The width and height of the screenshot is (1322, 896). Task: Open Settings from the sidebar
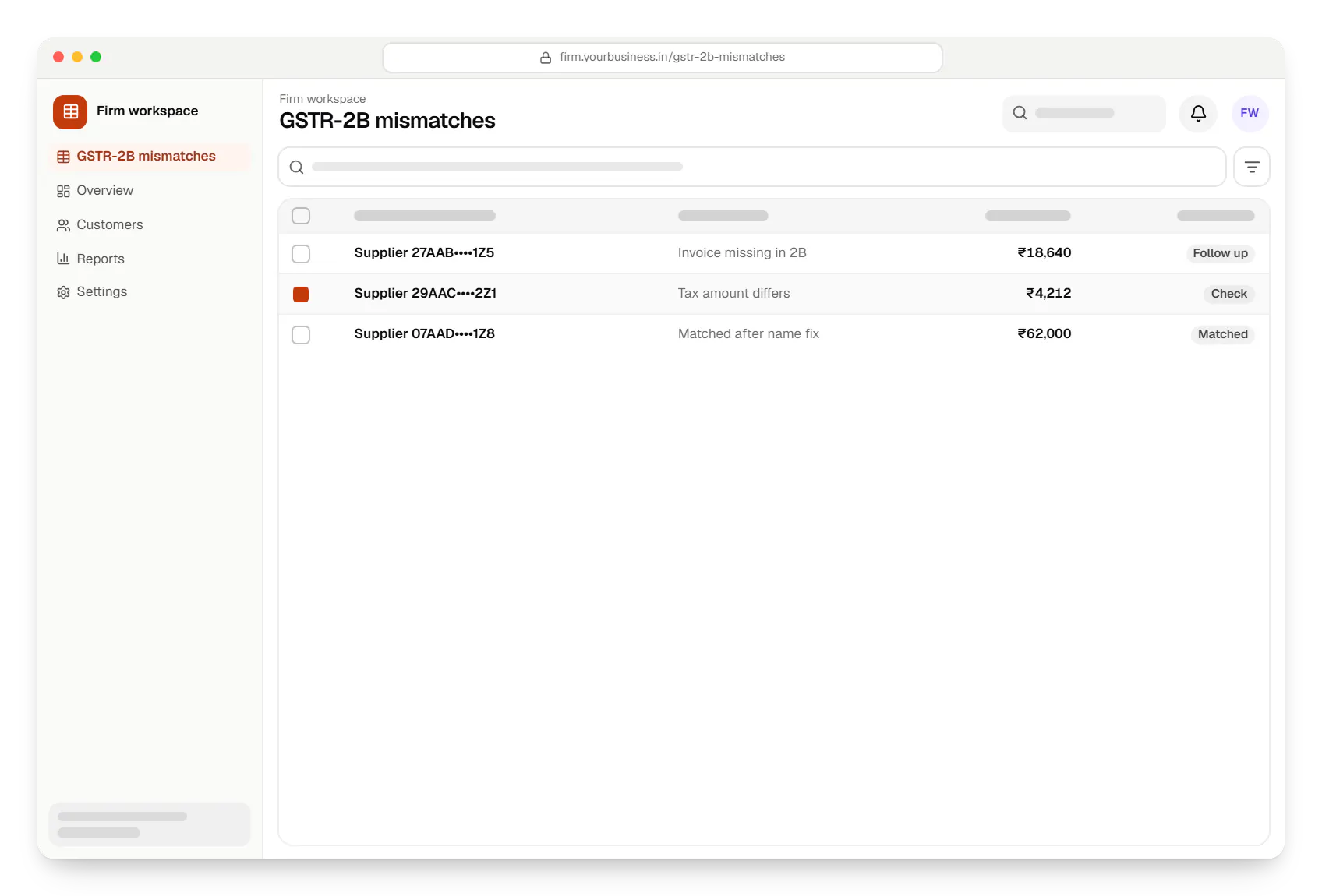(x=150, y=292)
